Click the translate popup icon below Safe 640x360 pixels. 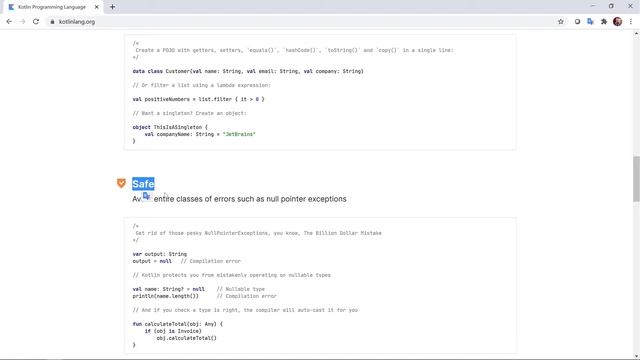tap(147, 196)
